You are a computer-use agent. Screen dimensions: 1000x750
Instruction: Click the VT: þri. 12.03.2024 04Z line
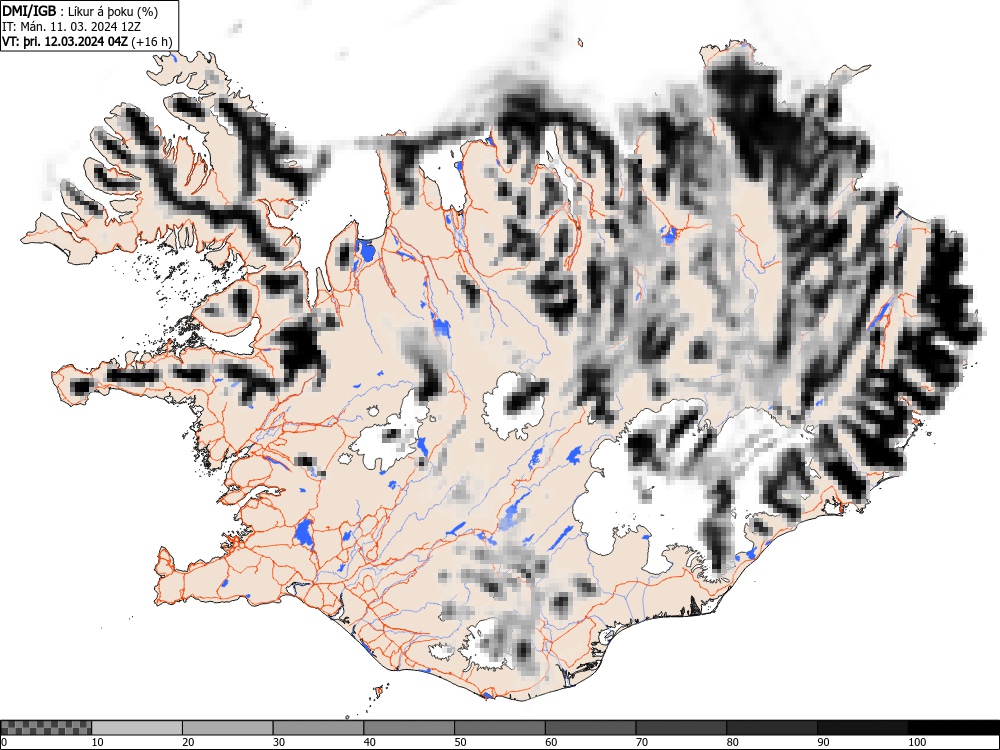65,41
